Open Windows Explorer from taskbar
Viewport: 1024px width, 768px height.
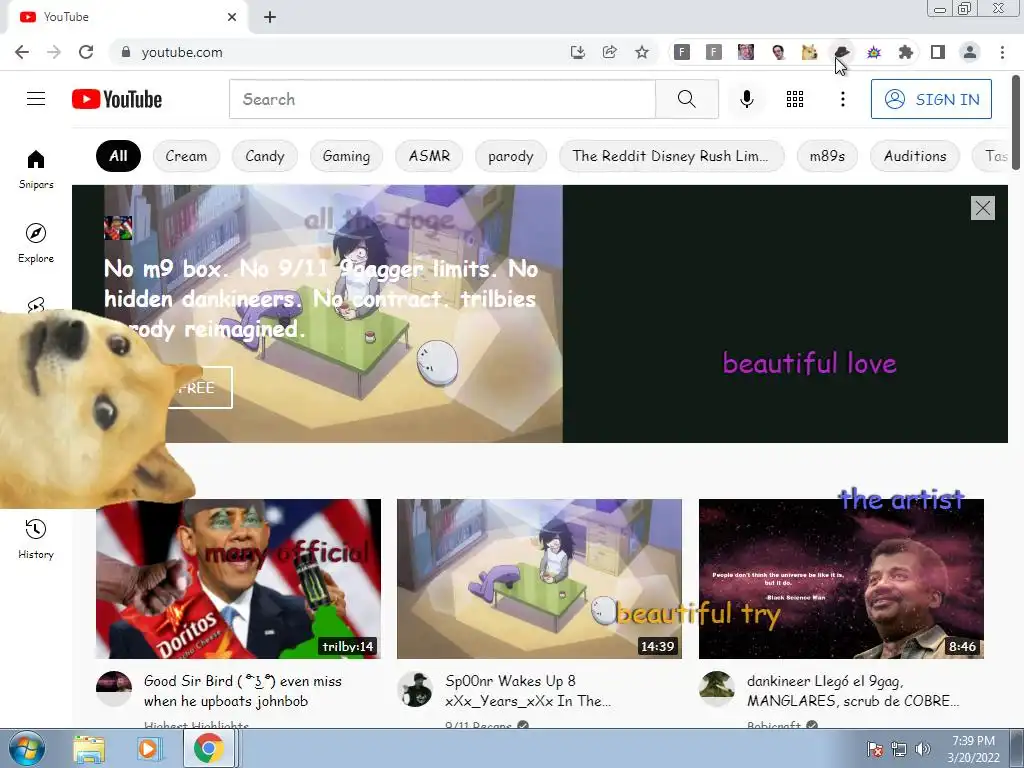(89, 749)
